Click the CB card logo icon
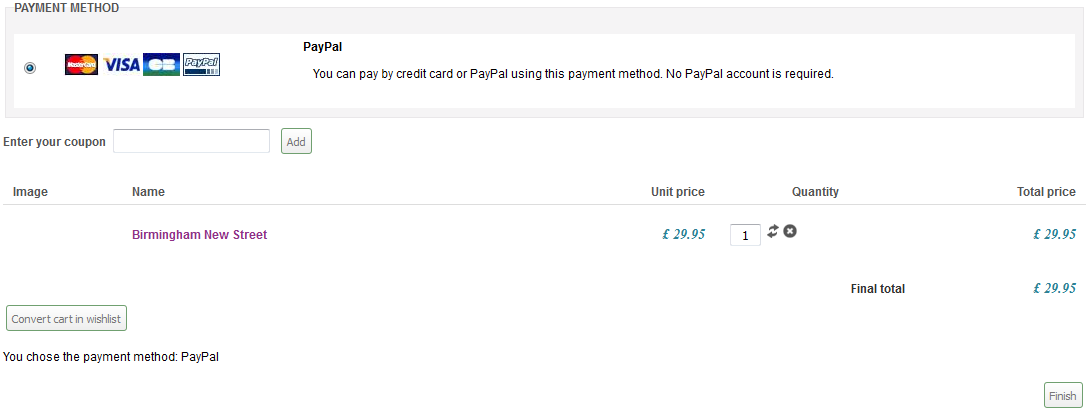This screenshot has height=416, width=1089. pos(161,65)
